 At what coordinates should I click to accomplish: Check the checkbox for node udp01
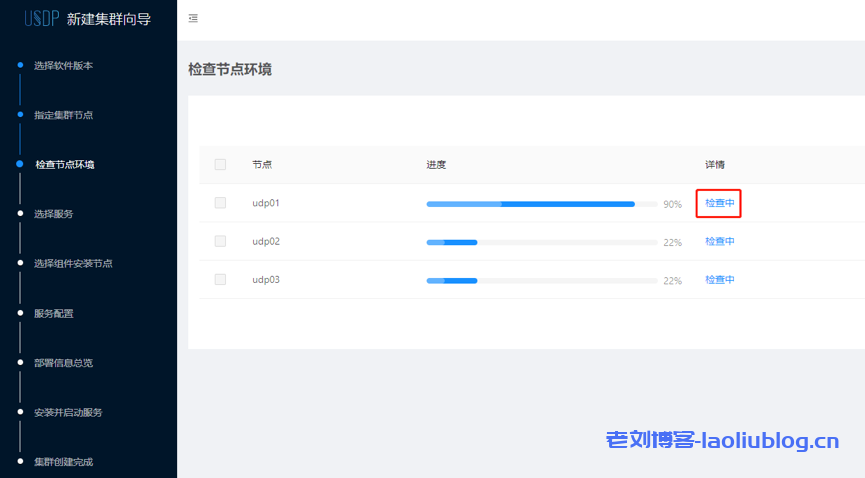click(220, 203)
